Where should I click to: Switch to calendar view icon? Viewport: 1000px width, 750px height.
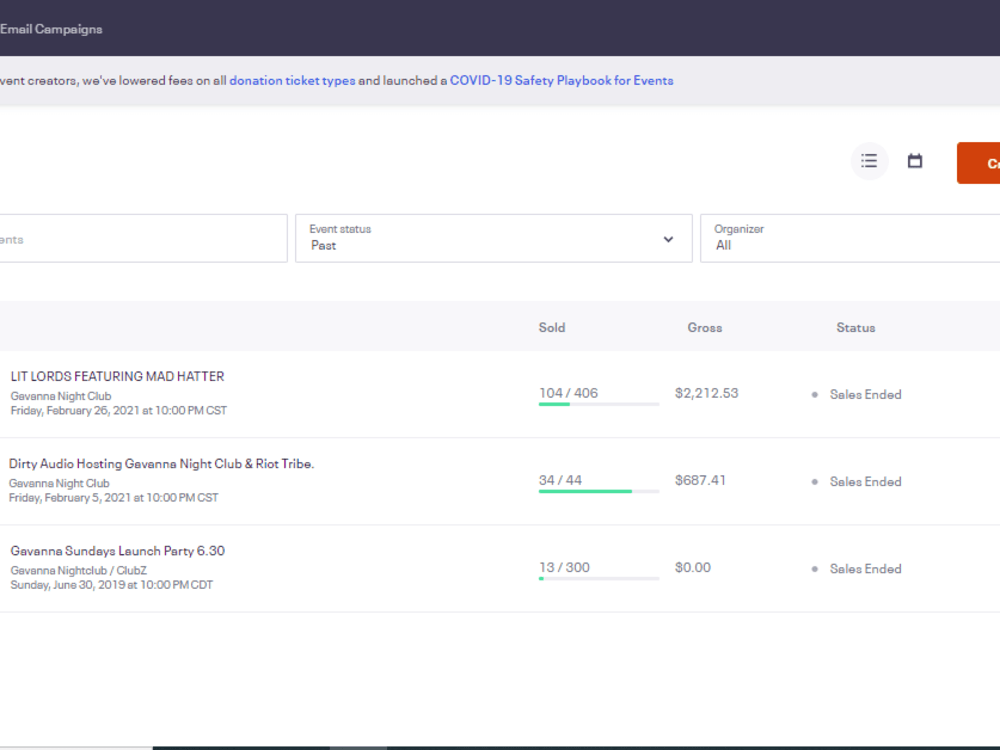915,161
